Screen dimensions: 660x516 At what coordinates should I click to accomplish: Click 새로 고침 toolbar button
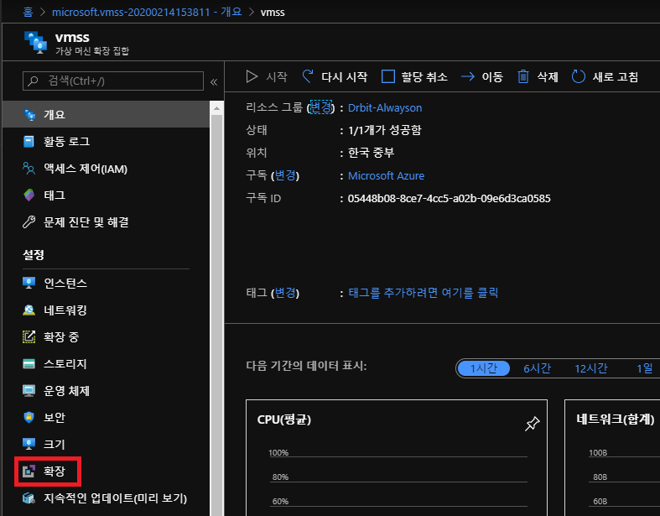point(605,77)
